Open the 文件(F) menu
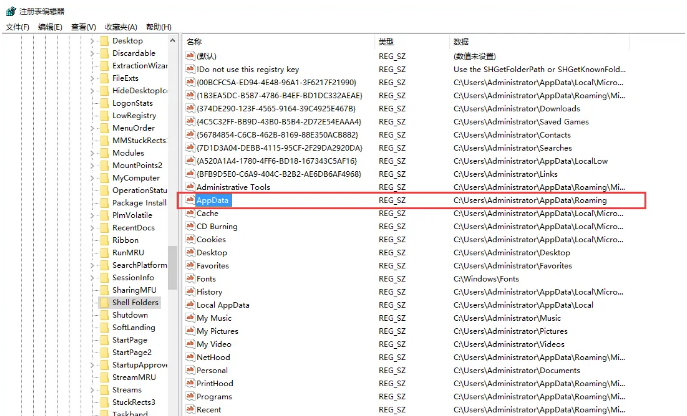This screenshot has width=687, height=416. (x=17, y=27)
